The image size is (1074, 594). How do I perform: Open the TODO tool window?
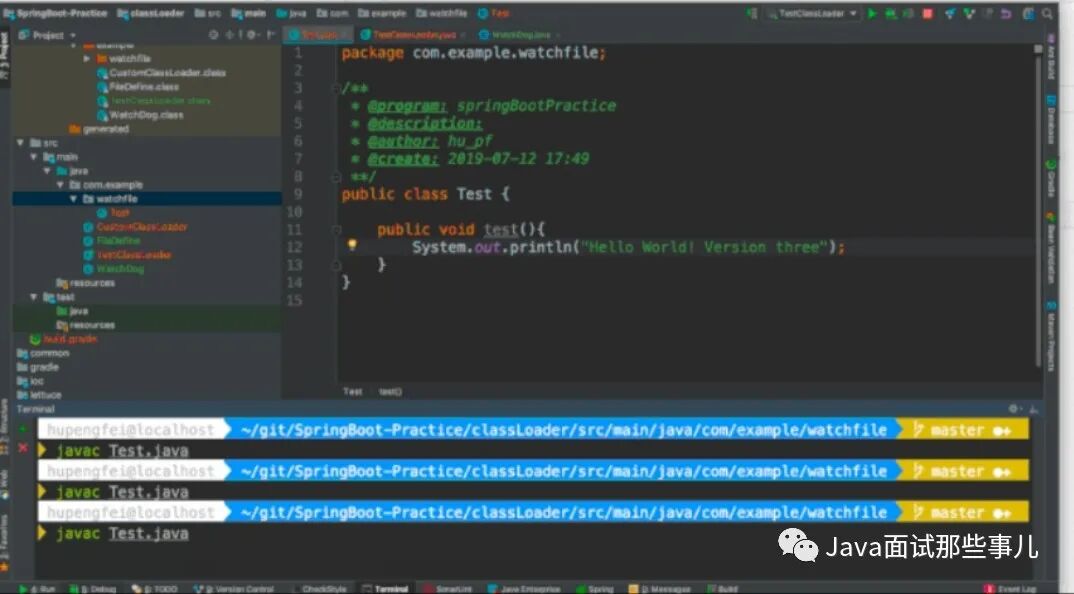[154, 589]
